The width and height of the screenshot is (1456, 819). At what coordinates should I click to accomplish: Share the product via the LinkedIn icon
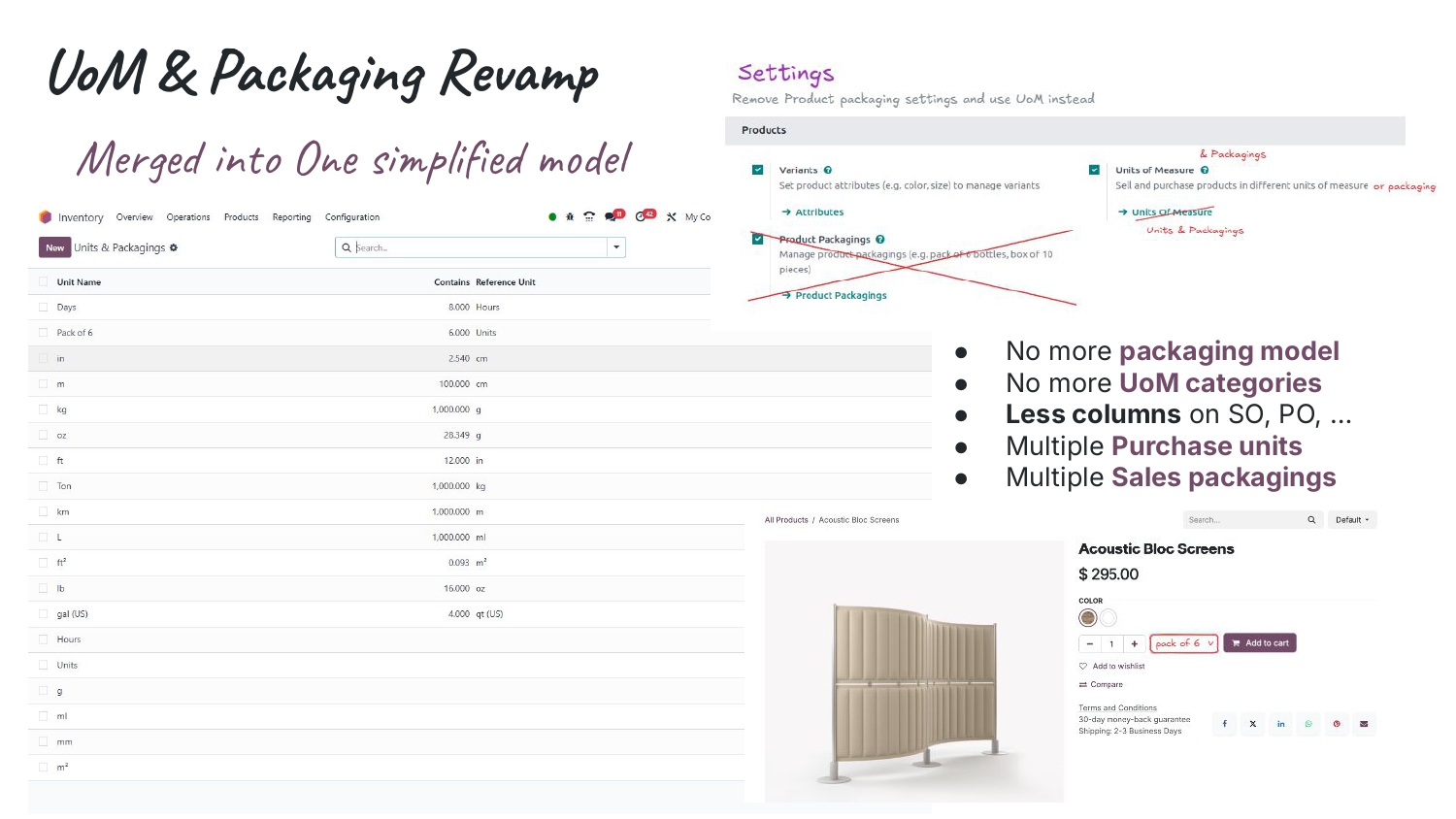pyautogui.click(x=1280, y=724)
